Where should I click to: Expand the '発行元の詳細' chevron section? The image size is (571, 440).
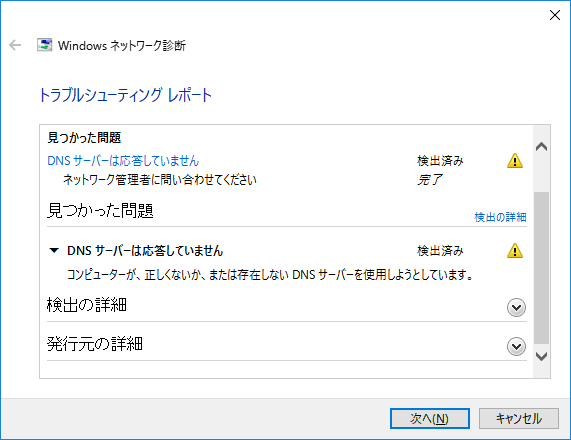tap(516, 346)
